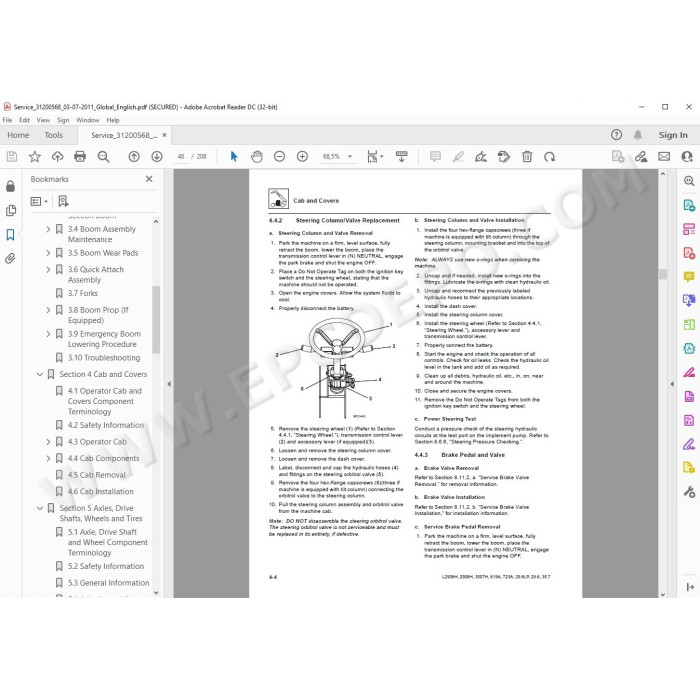This screenshot has width=700, height=700.
Task: Open 4.5 Cab Removal bookmark
Action: (x=97, y=475)
